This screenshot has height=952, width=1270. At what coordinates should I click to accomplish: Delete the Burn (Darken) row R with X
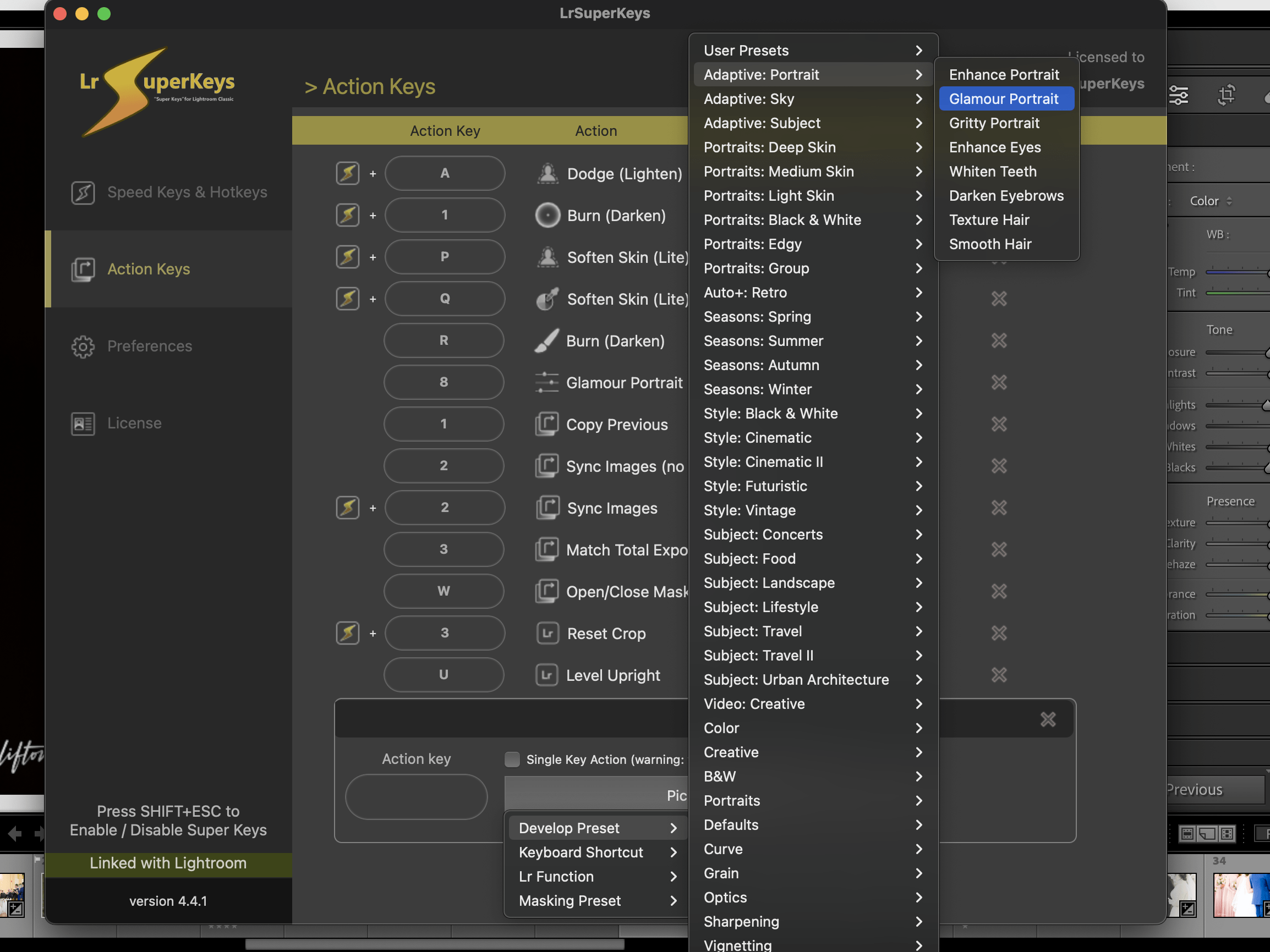999,340
